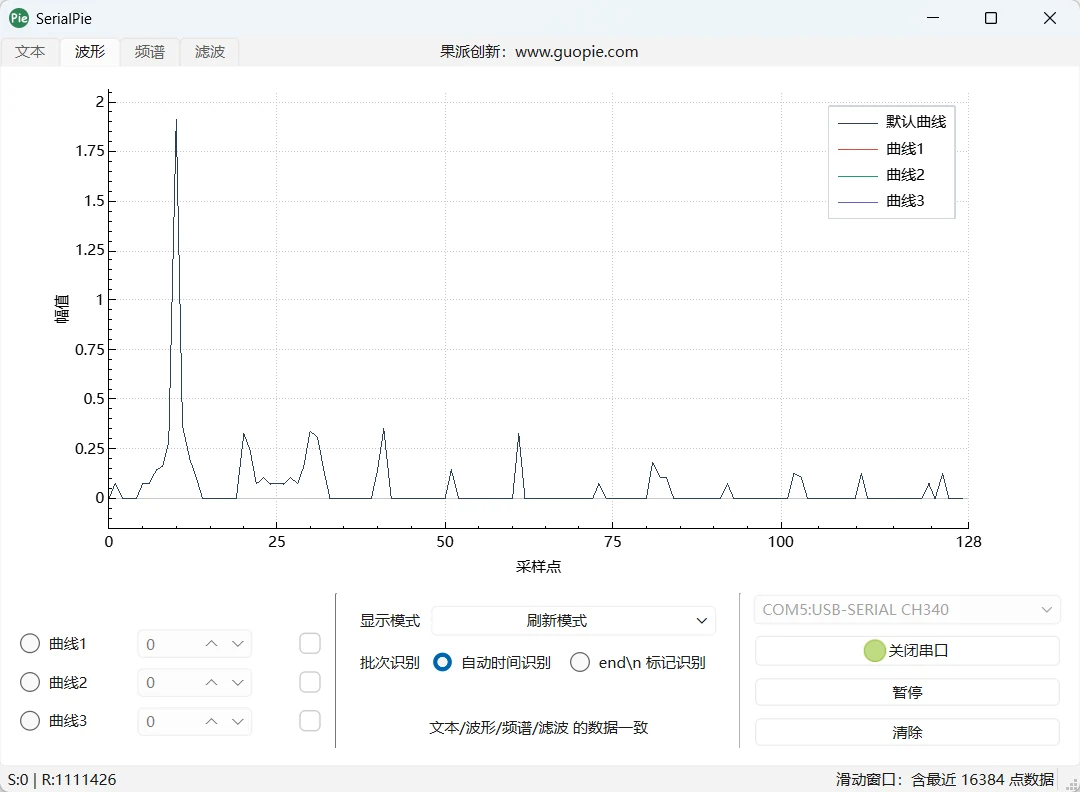Select the 曲线2 radio button
This screenshot has width=1080, height=792.
(30, 682)
